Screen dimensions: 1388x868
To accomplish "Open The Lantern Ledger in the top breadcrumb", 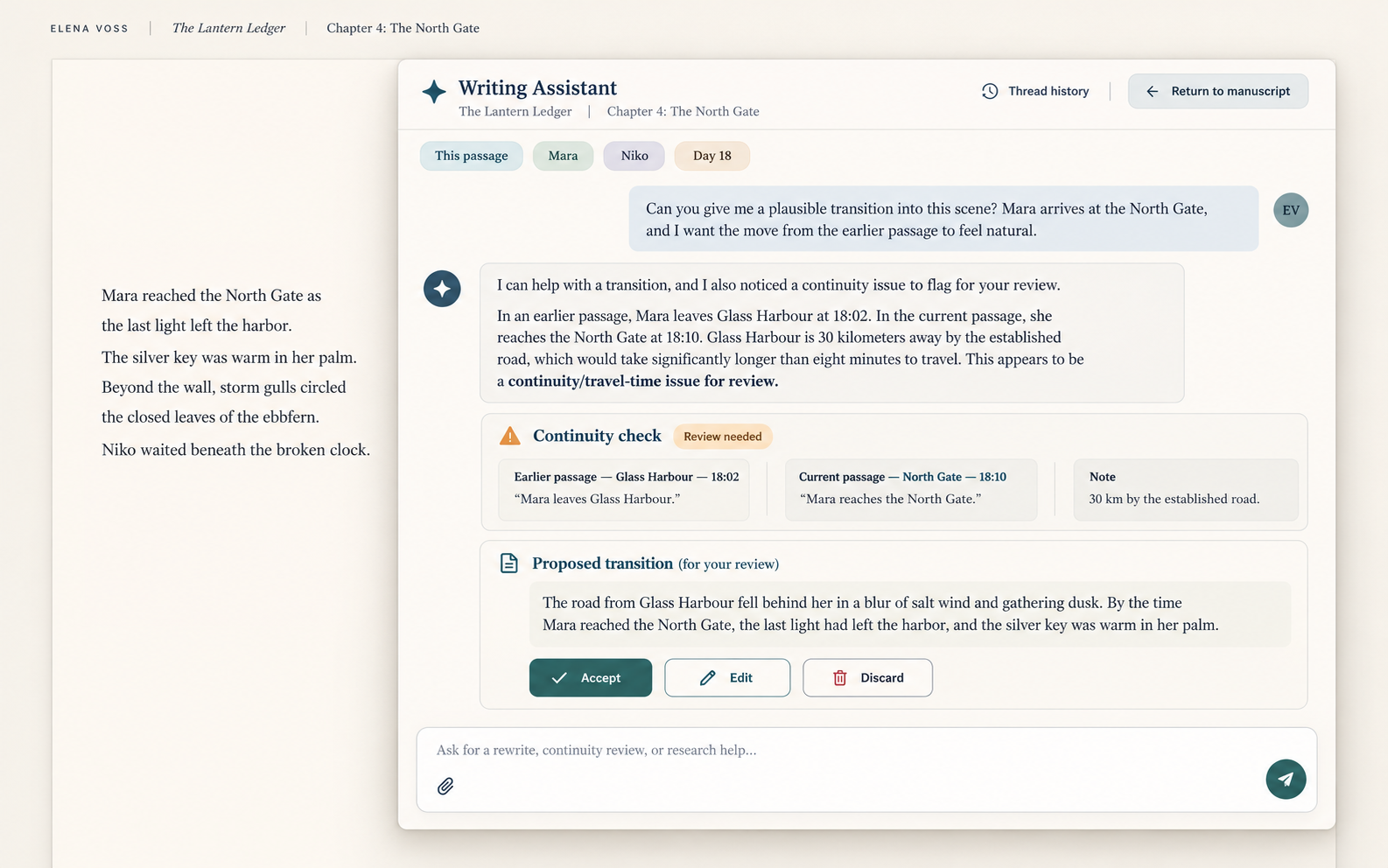I will [228, 28].
